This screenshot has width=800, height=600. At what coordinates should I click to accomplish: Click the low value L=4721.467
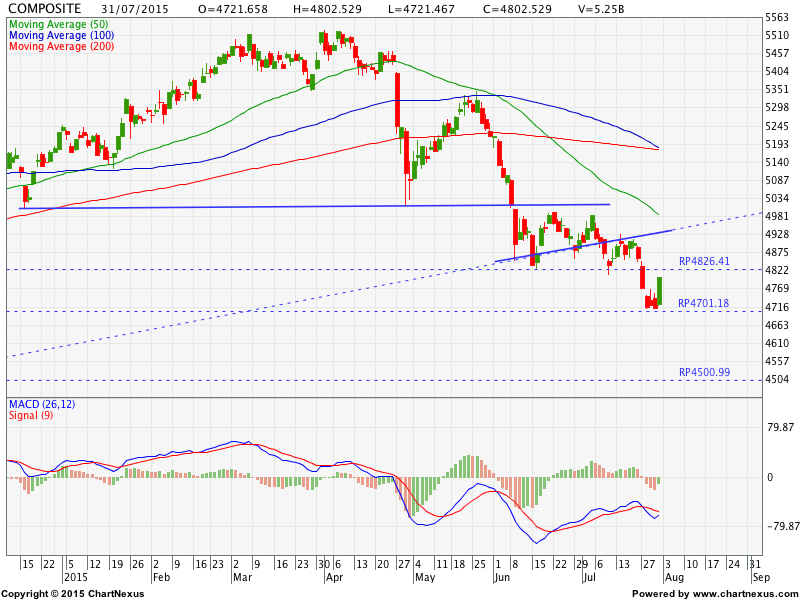419,9
